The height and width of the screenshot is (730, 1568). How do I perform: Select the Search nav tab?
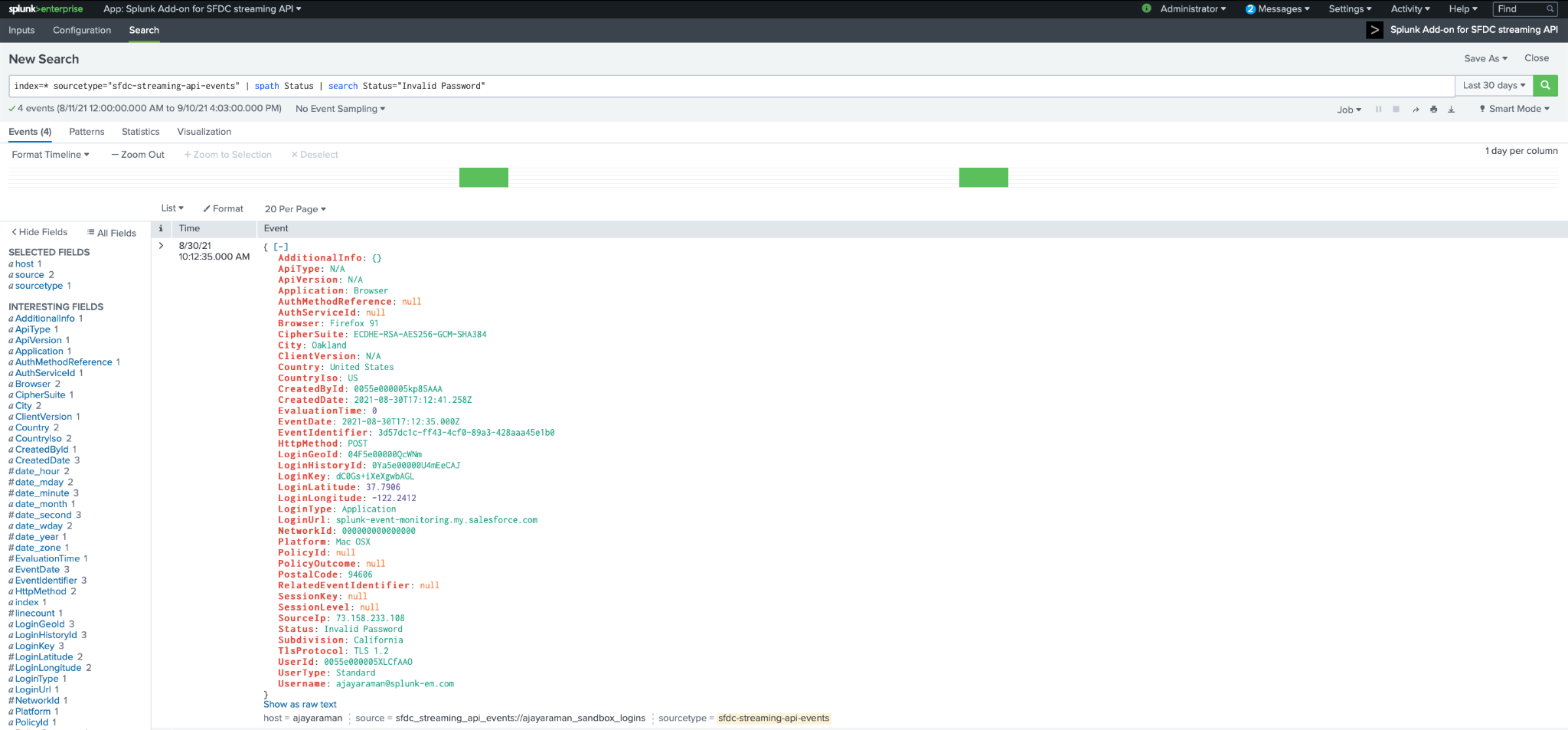[144, 30]
